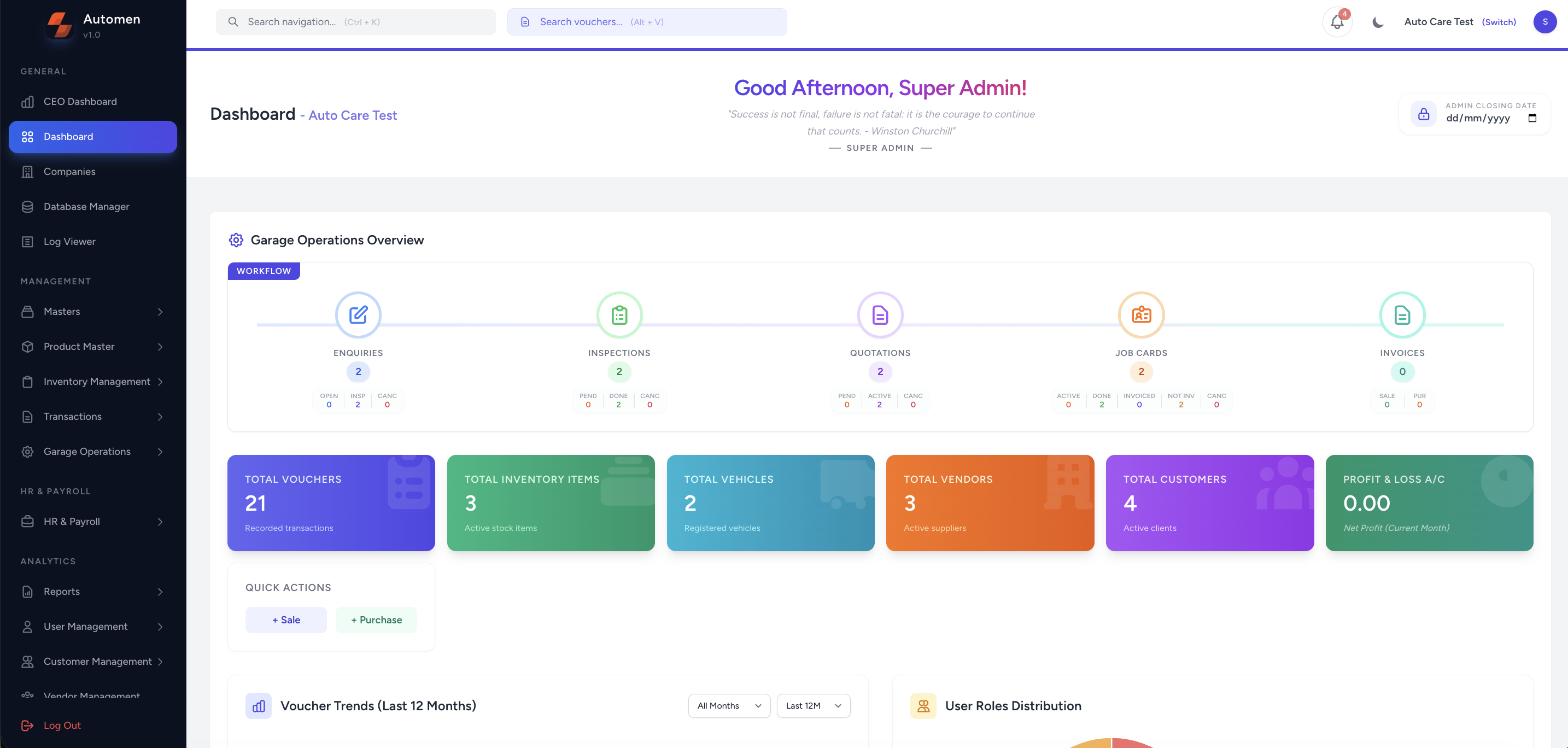
Task: Open the Quotations workflow icon
Action: [880, 314]
